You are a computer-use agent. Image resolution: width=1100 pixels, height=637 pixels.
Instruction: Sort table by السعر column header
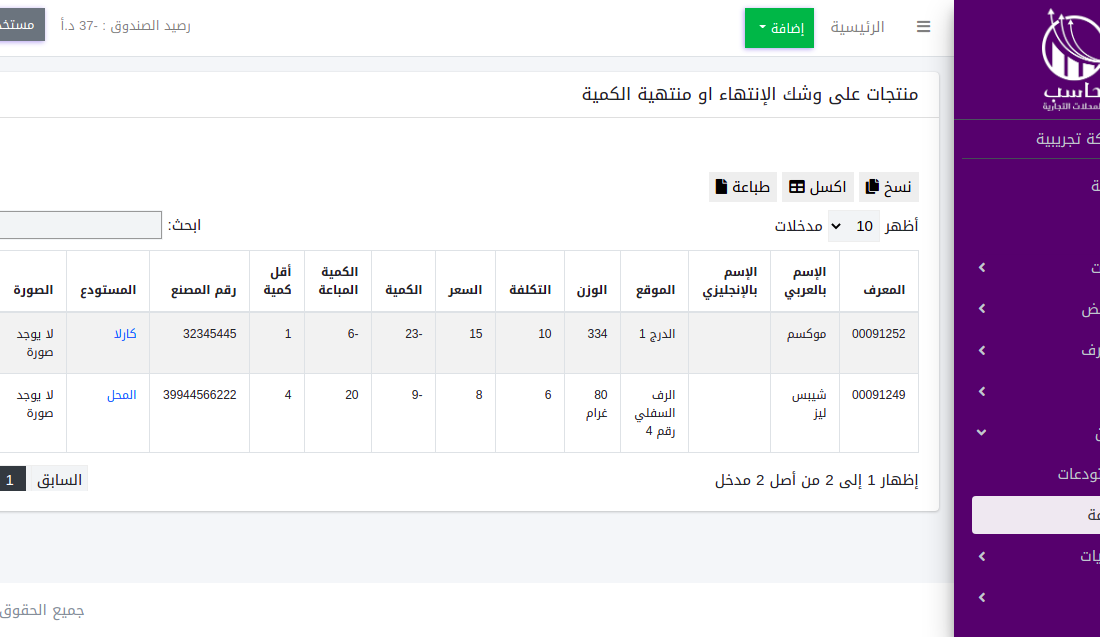coord(465,290)
